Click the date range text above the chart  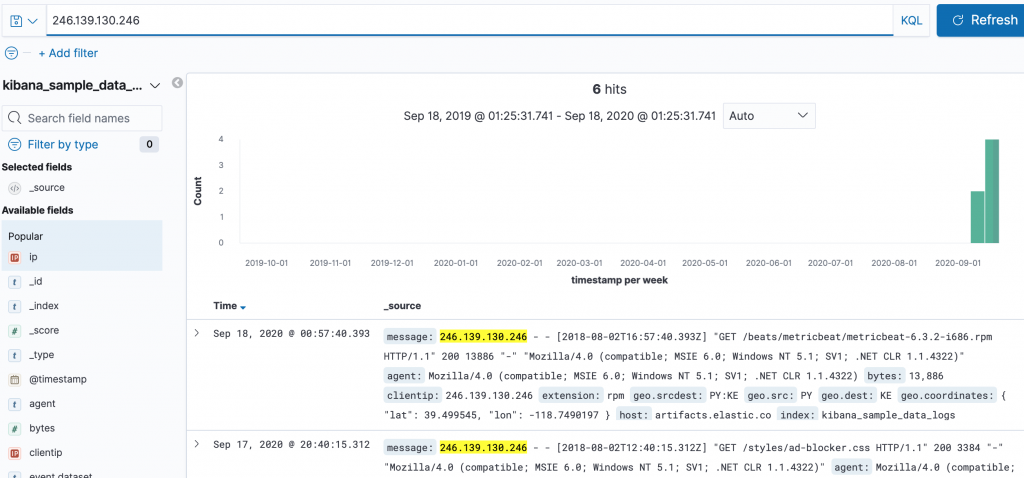coord(560,116)
